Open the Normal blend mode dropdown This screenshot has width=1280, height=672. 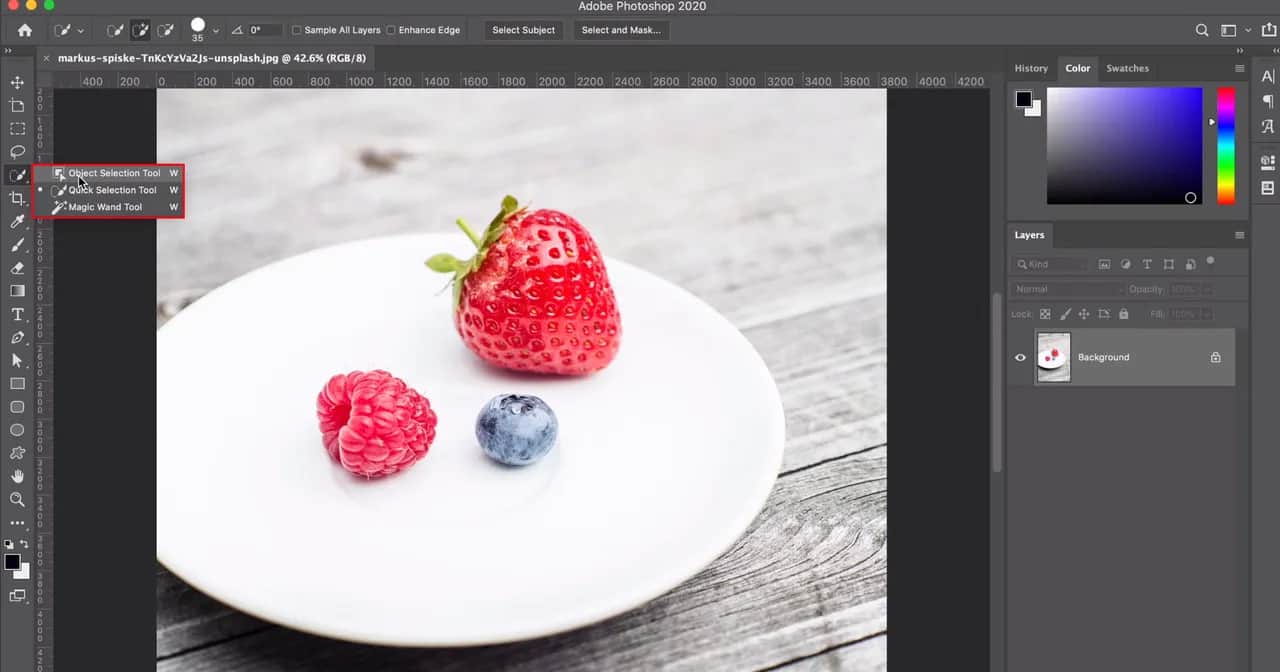(x=1067, y=288)
